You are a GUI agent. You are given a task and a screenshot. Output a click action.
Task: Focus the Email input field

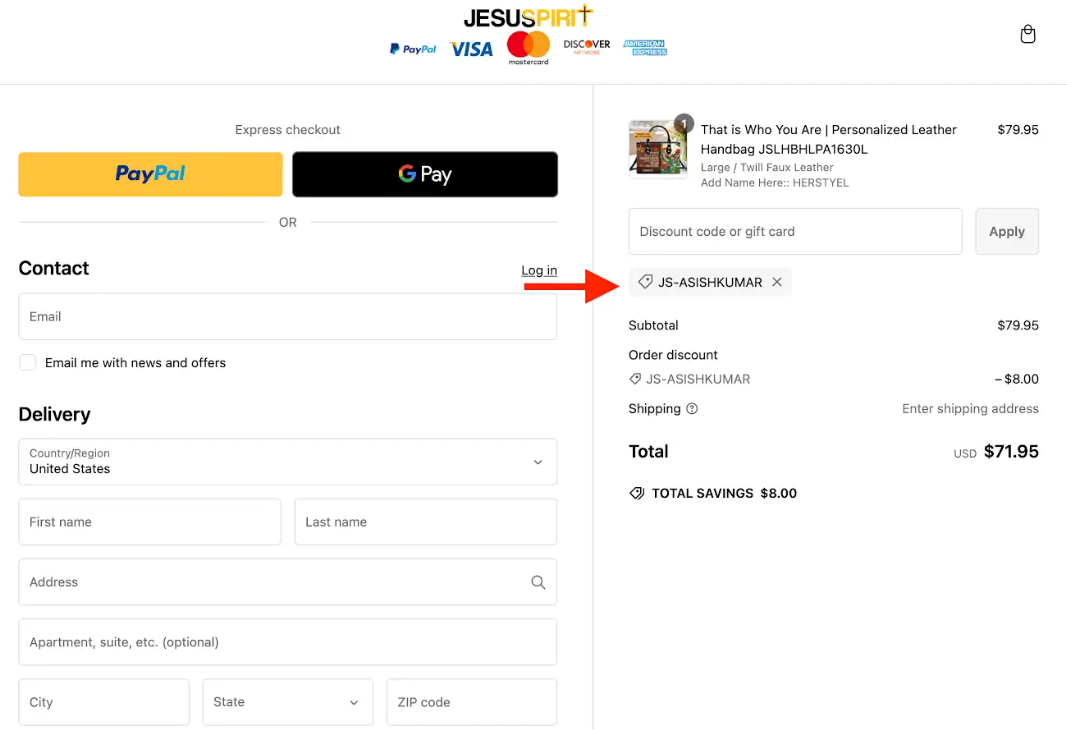287,317
